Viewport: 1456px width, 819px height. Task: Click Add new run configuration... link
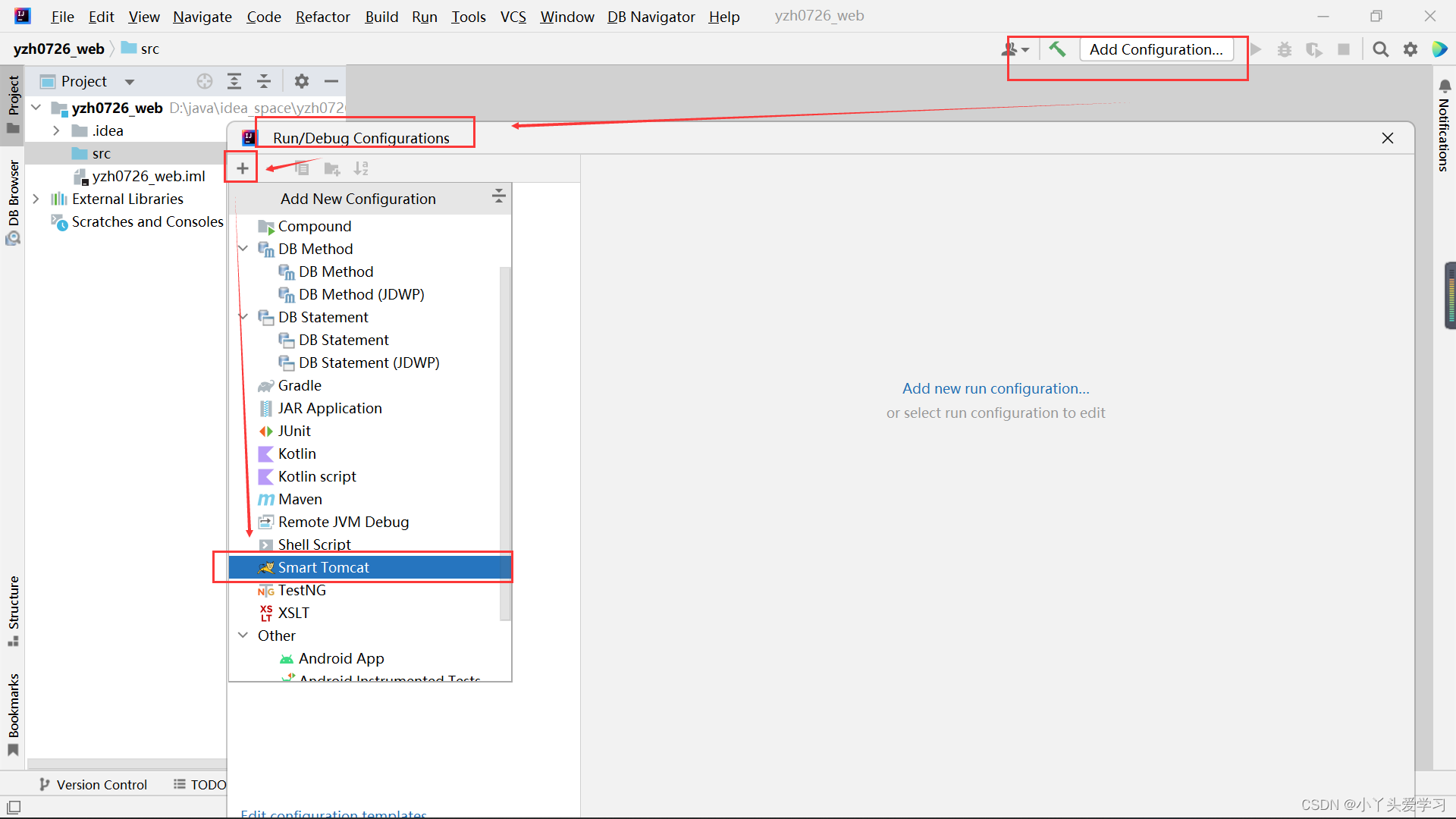[996, 388]
